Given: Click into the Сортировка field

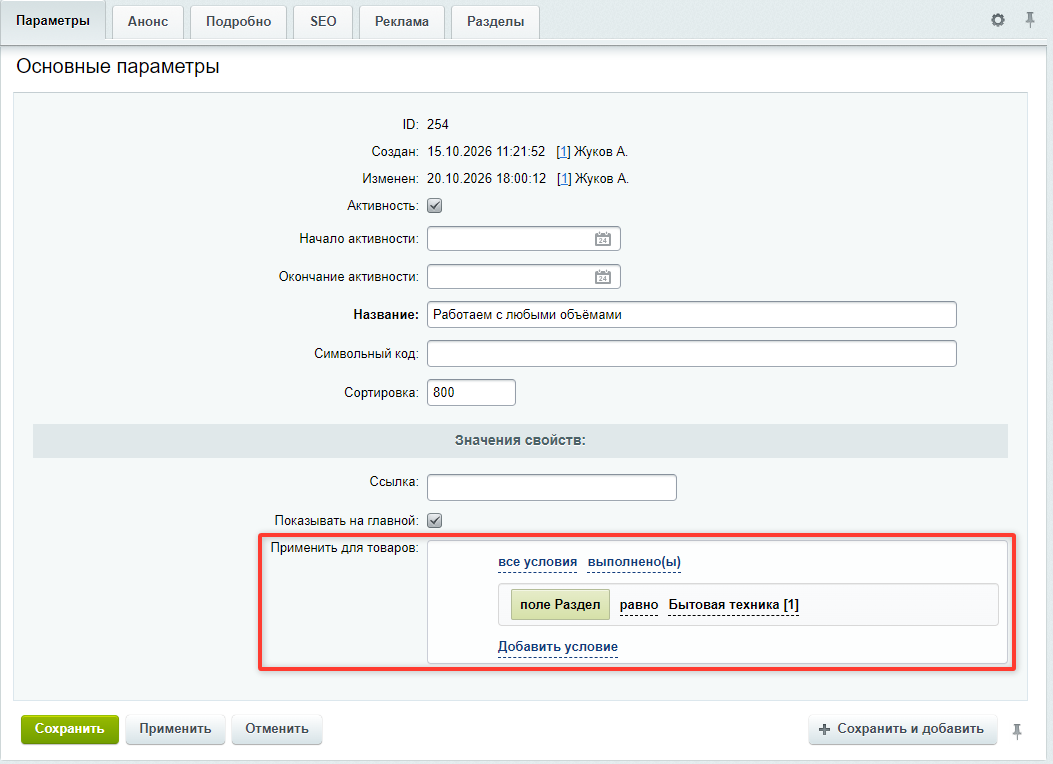Looking at the screenshot, I should [471, 393].
